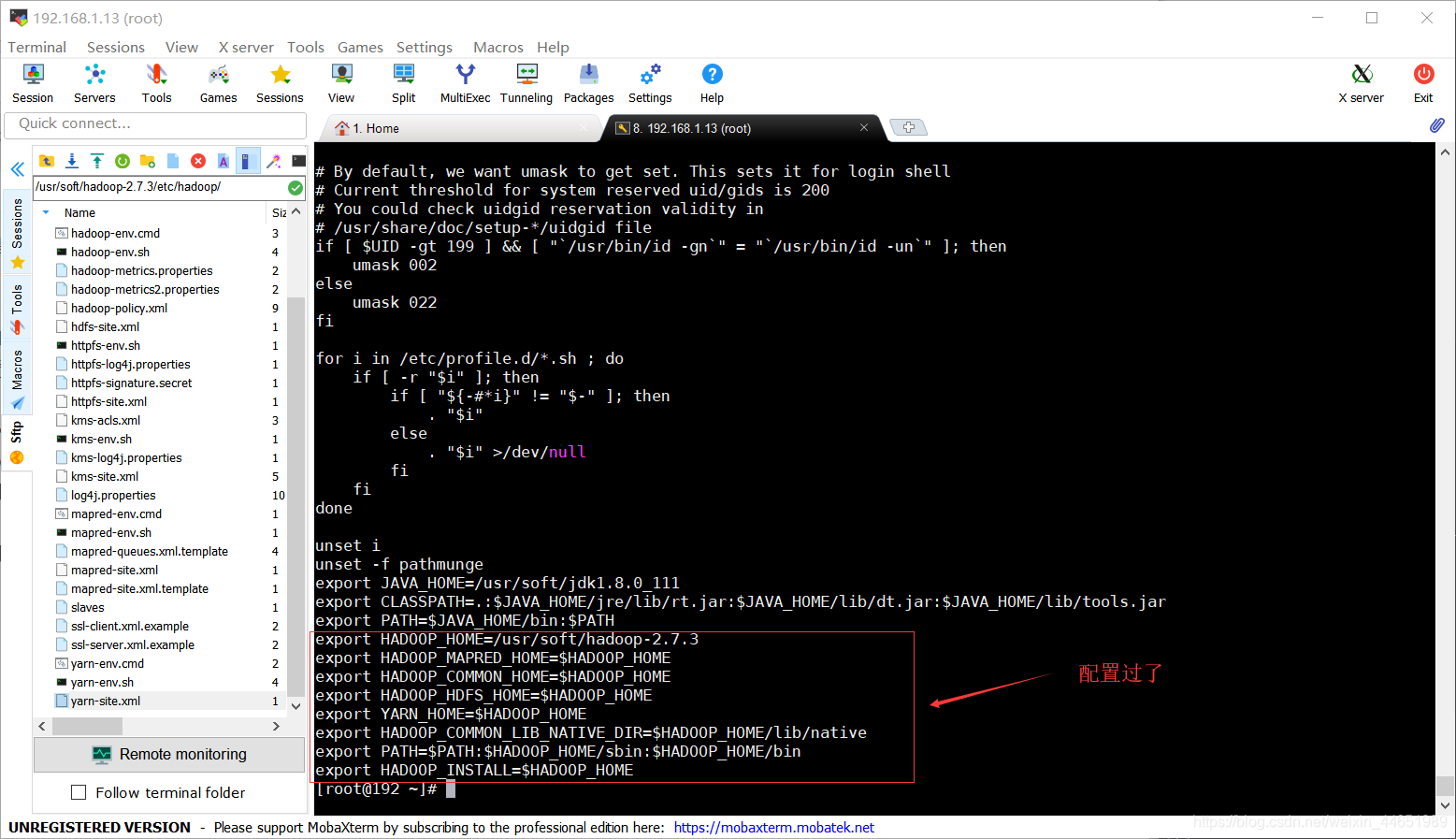Create a new folder in SFTP
1456x839 pixels.
147,161
